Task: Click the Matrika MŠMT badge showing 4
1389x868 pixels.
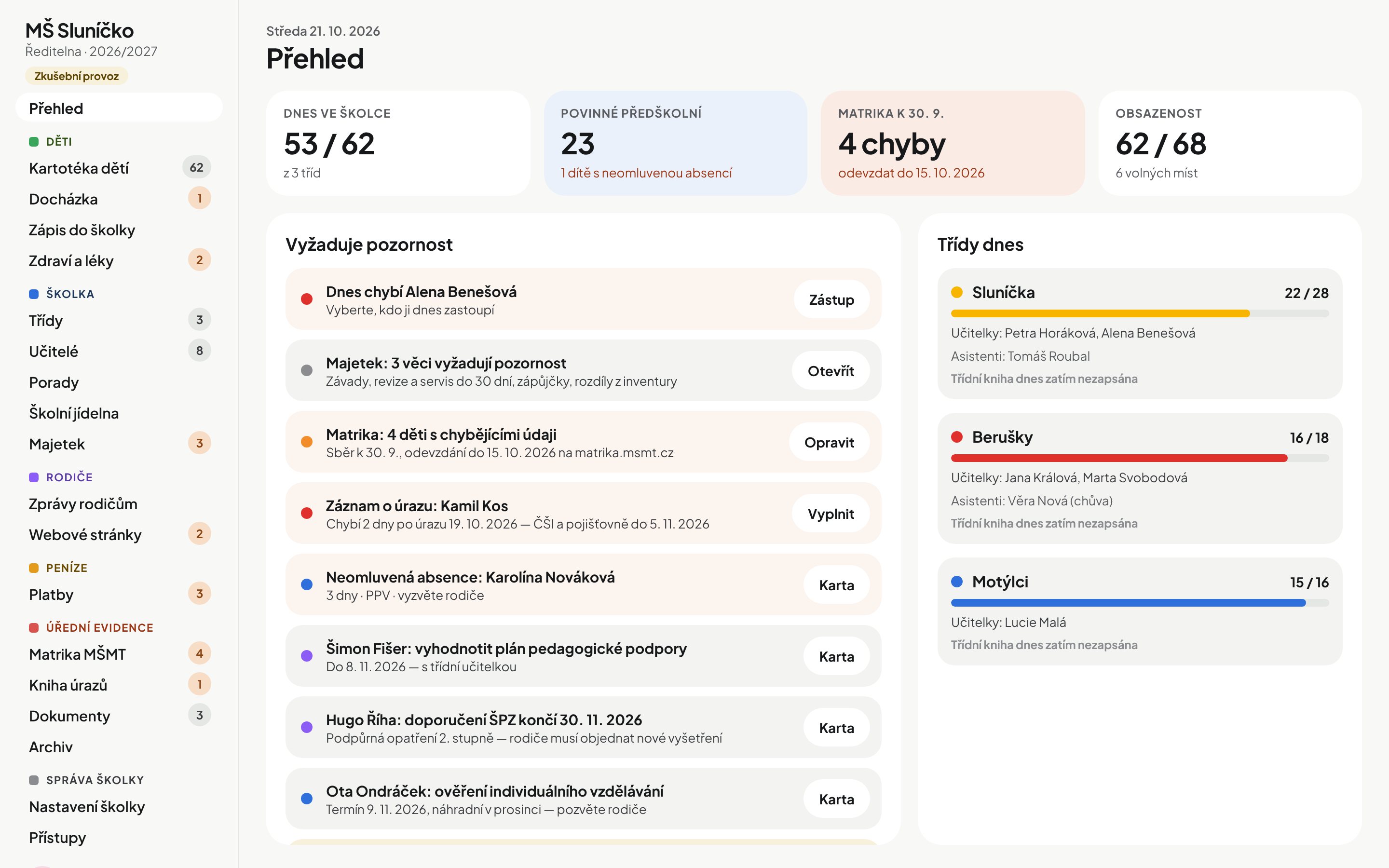Action: [x=199, y=653]
